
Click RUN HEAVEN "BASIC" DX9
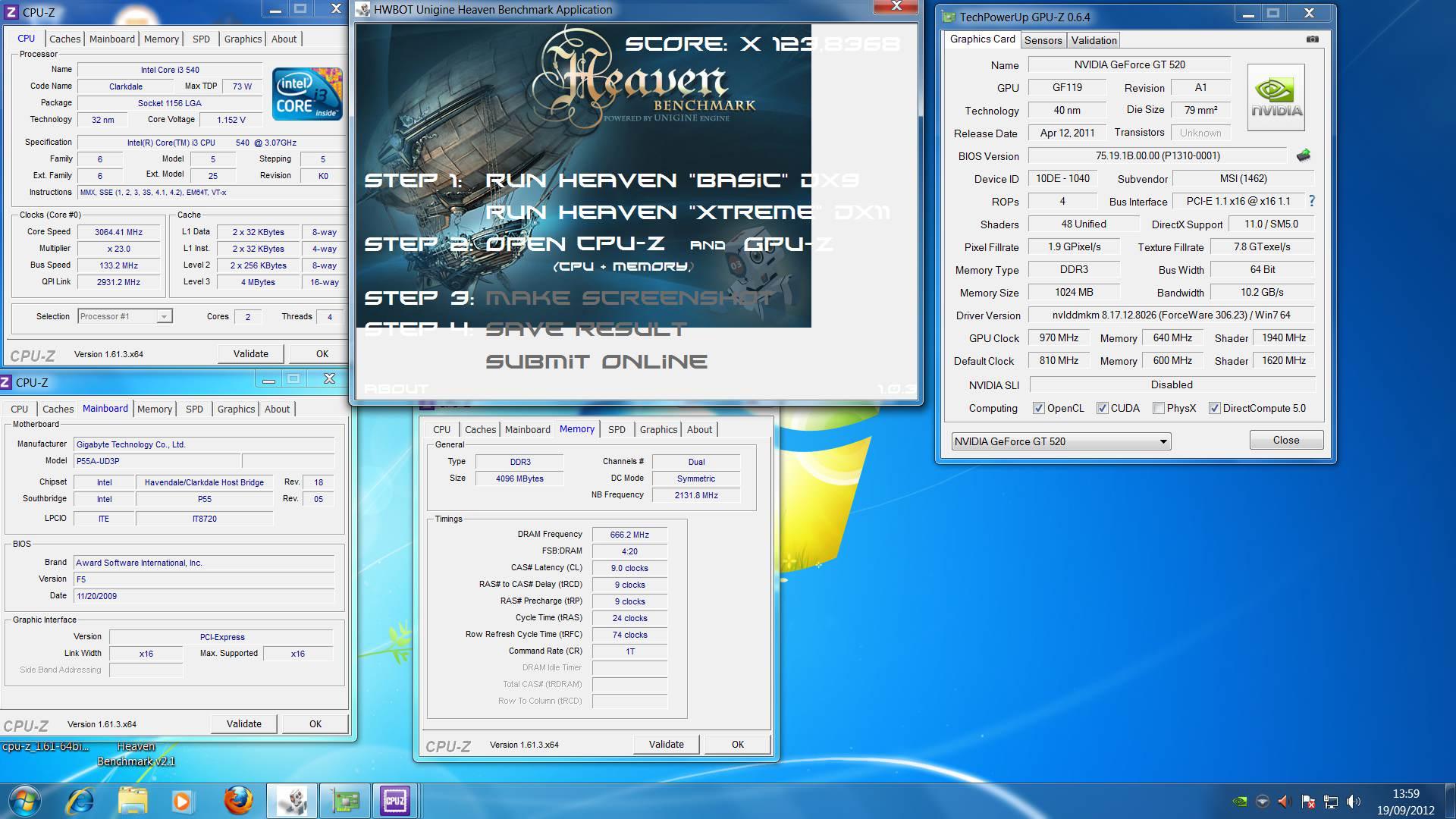672,180
